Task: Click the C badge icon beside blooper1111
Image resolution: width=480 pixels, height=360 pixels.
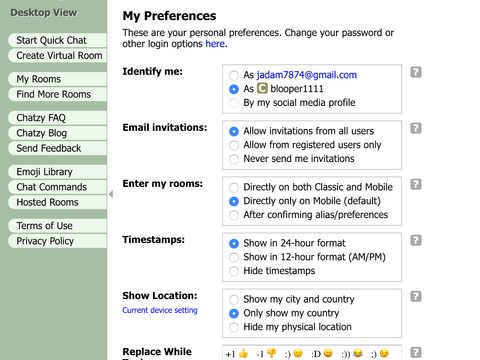Action: click(262, 88)
